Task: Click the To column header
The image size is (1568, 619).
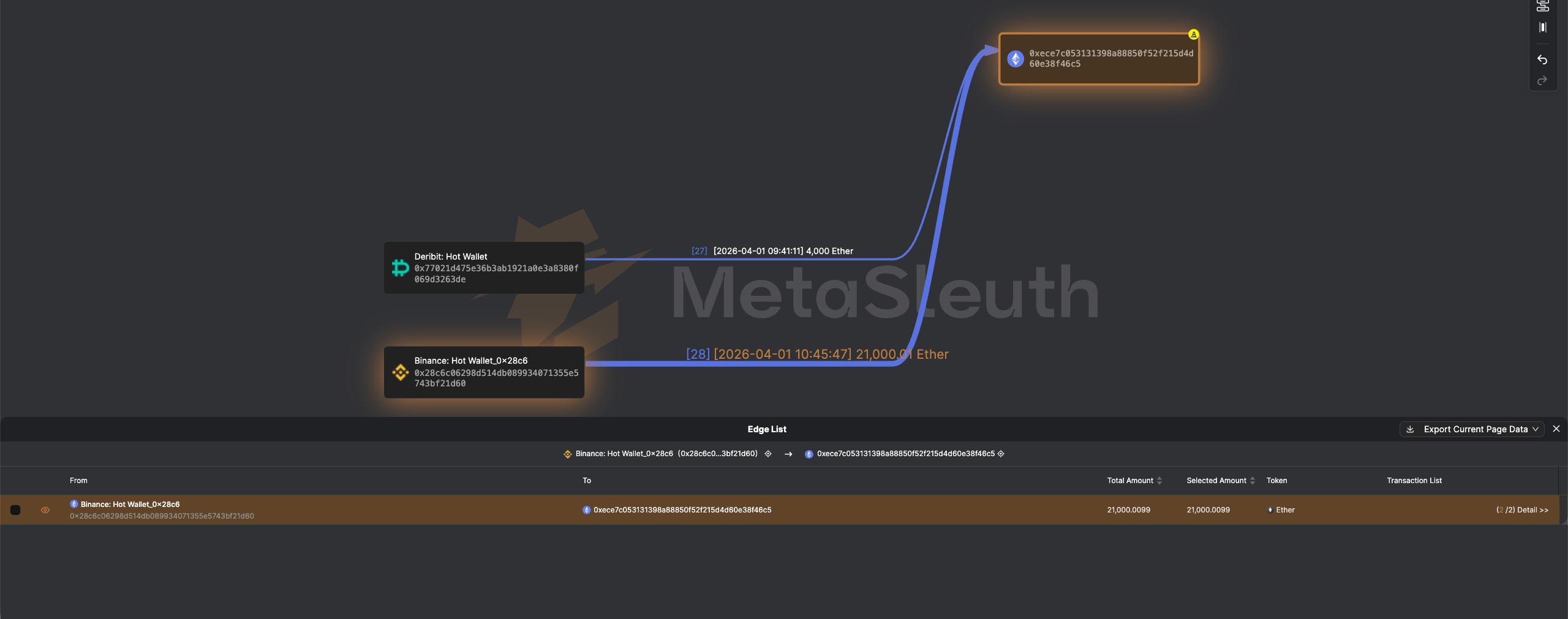Action: click(x=587, y=481)
